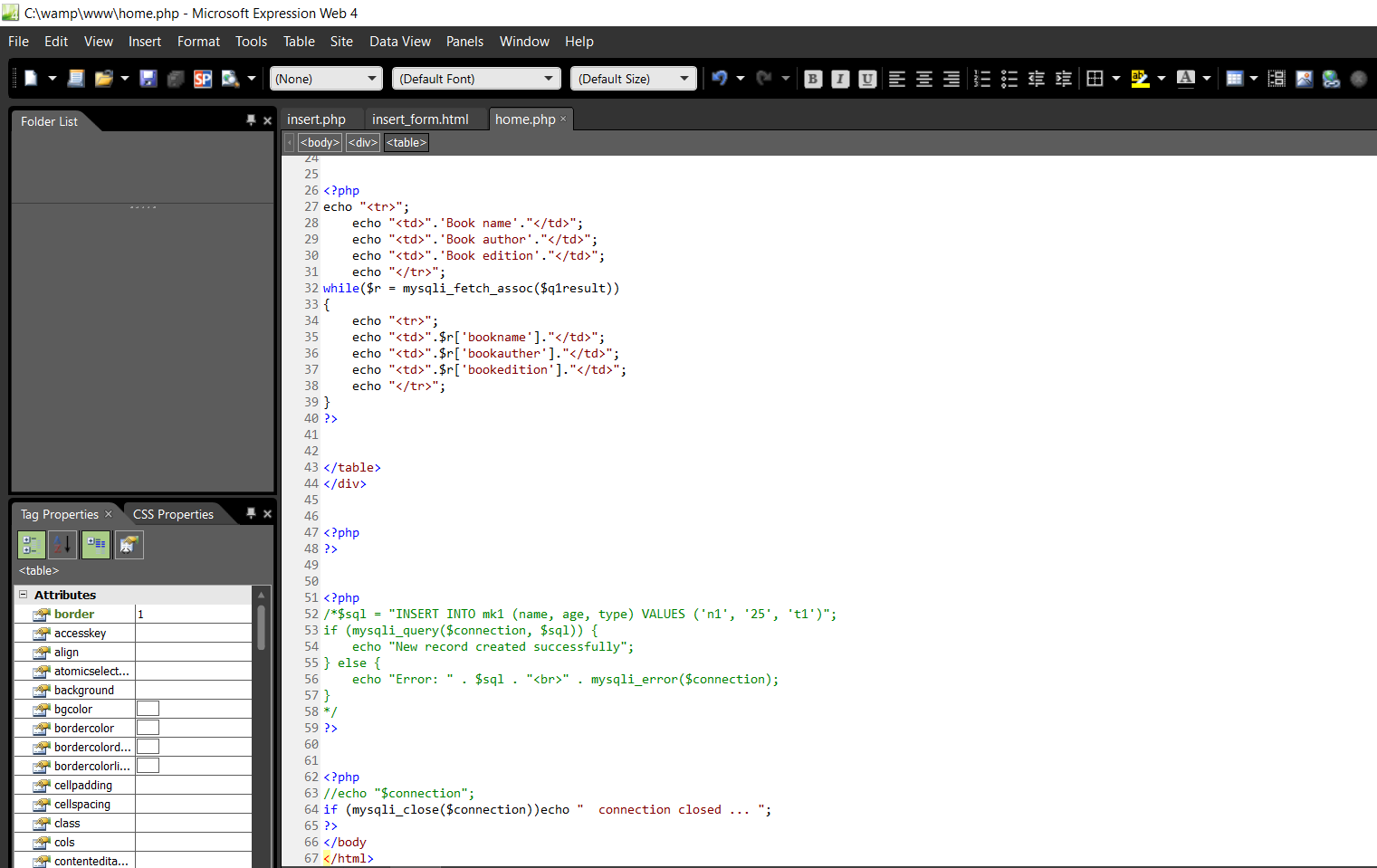Apply the yellow highlight color

[1140, 79]
